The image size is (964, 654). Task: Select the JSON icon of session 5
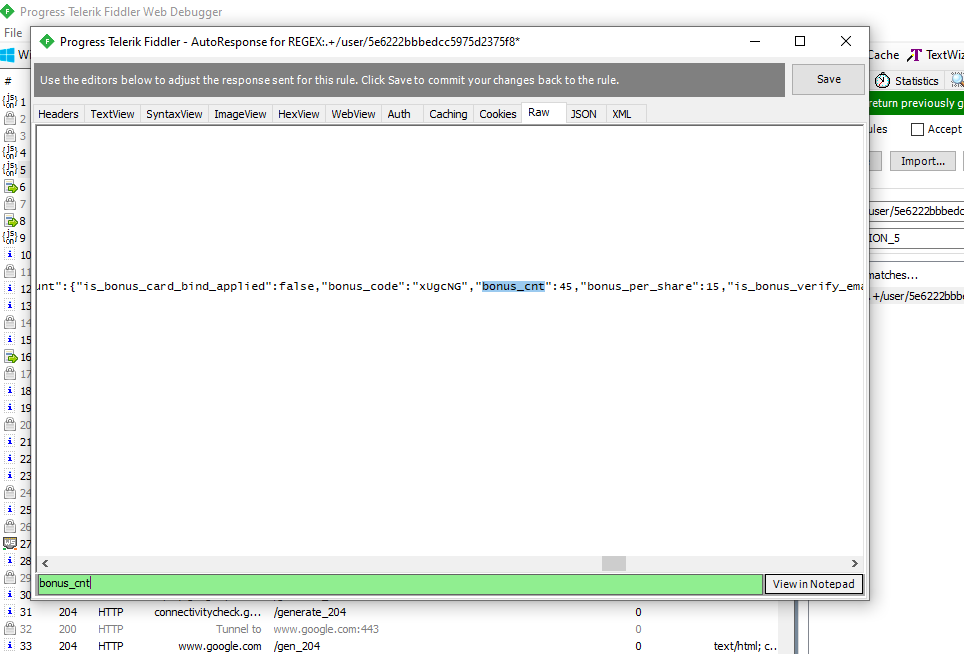(x=10, y=169)
